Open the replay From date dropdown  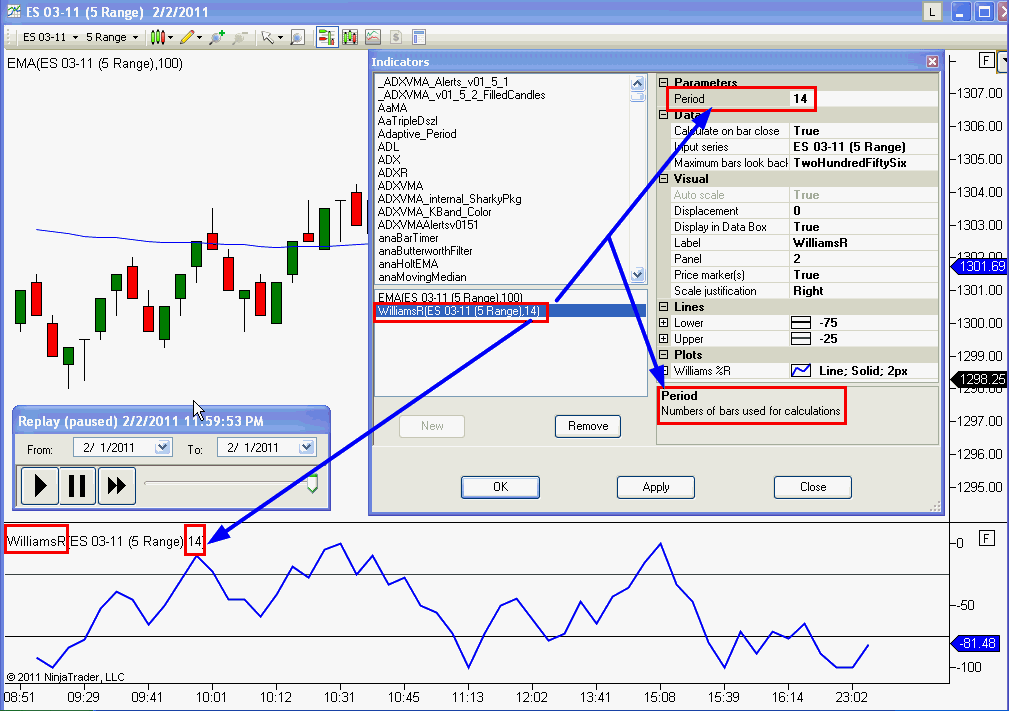coord(162,447)
